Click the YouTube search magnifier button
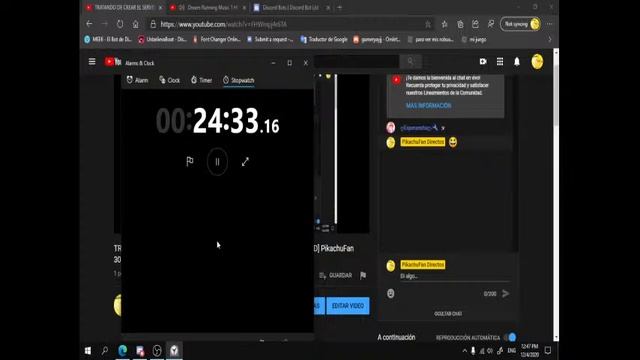640x360 pixels. pos(410,62)
